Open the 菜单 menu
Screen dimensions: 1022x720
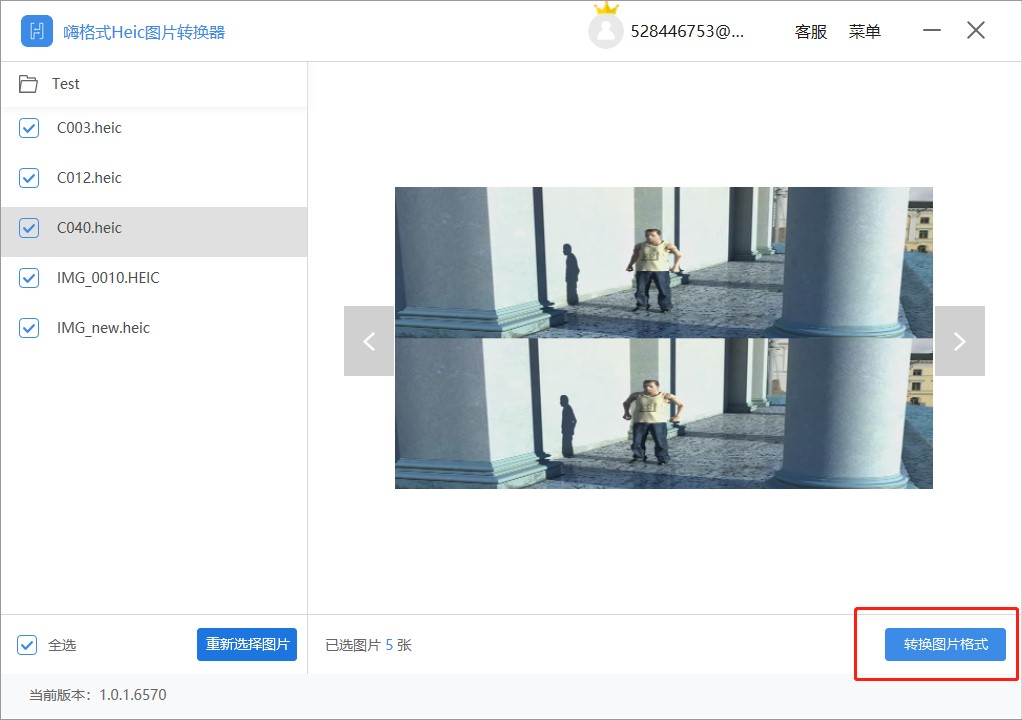(x=864, y=31)
